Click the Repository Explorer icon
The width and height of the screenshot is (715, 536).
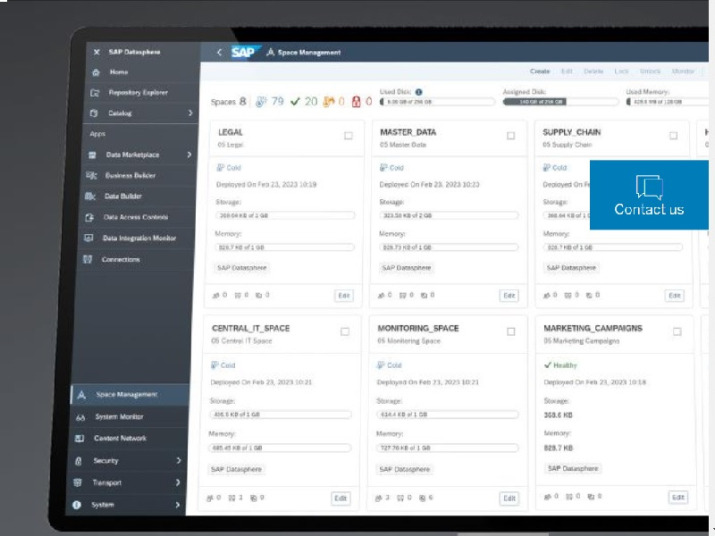(x=94, y=93)
